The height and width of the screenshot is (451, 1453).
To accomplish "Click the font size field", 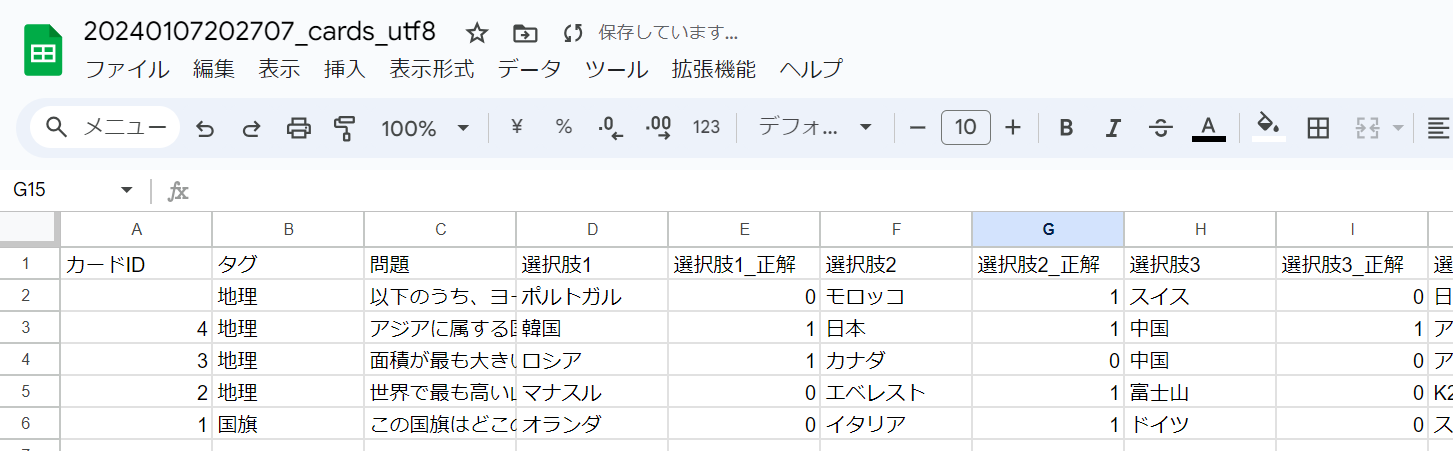I will 966,127.
